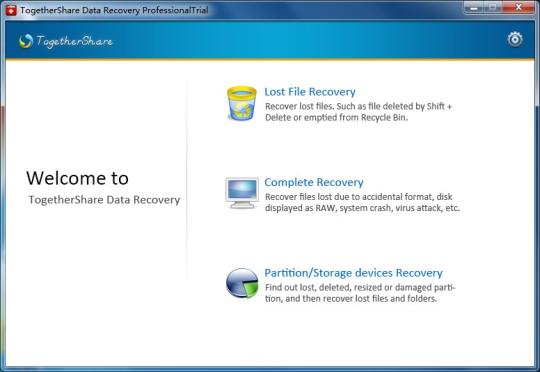Image resolution: width=540 pixels, height=372 pixels.
Task: Click "TogetherShare Data Recovery" subtitle text
Action: point(104,200)
